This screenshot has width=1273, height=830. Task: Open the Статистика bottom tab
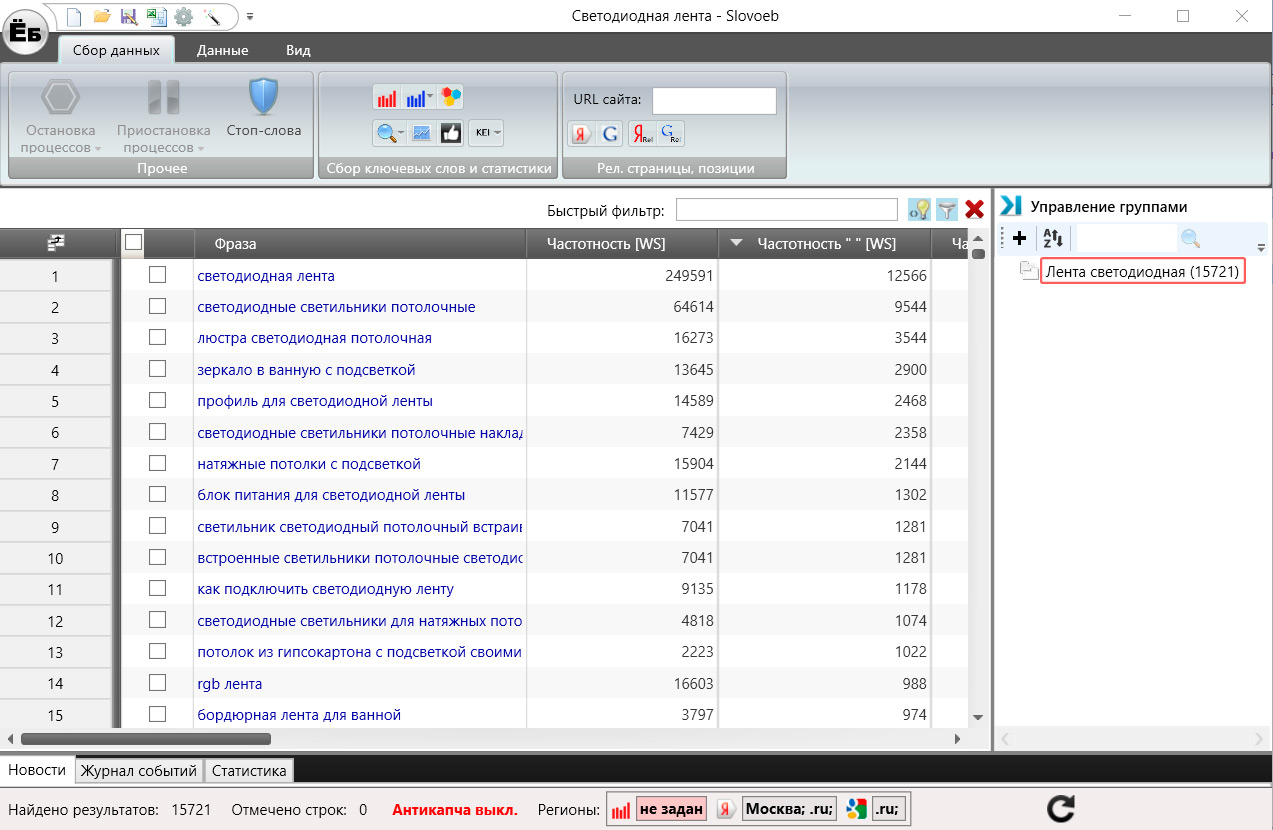click(249, 770)
